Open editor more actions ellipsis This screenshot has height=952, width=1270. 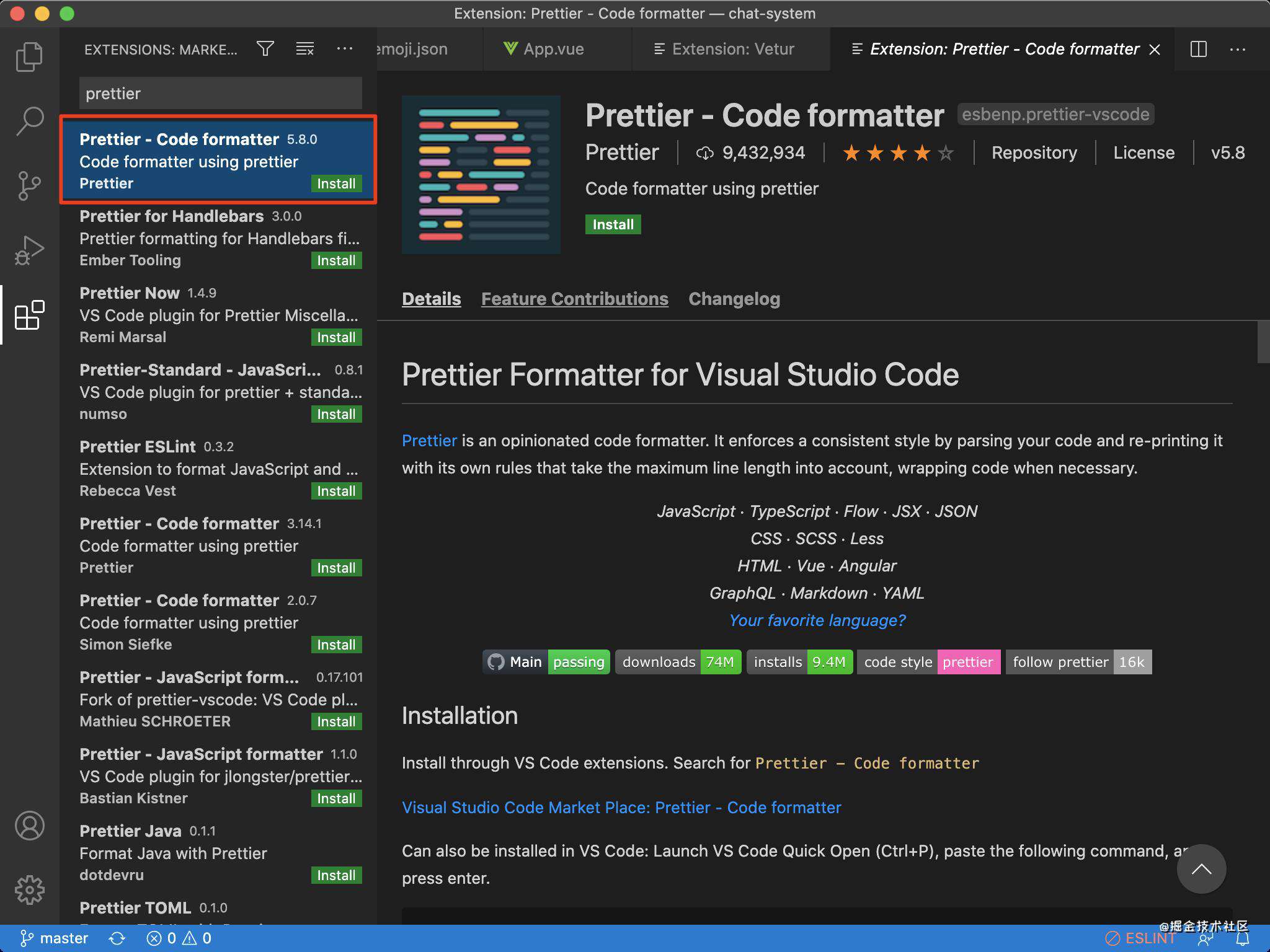pyautogui.click(x=1238, y=49)
